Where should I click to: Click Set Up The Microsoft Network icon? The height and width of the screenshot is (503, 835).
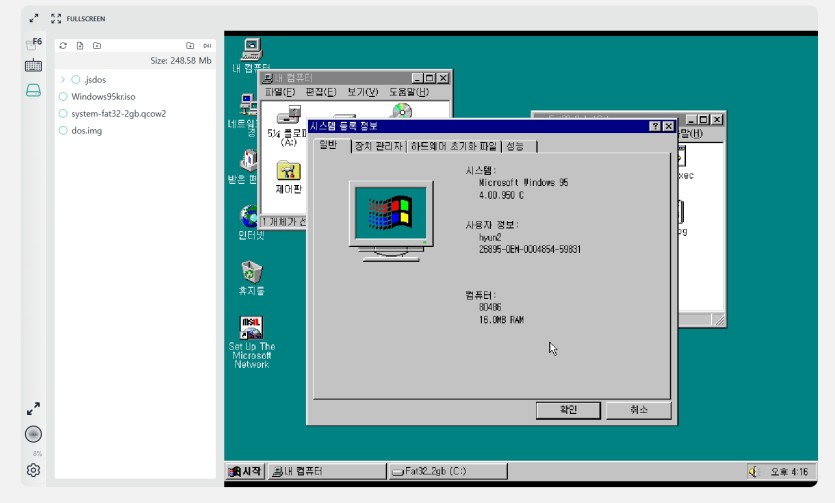pyautogui.click(x=251, y=327)
